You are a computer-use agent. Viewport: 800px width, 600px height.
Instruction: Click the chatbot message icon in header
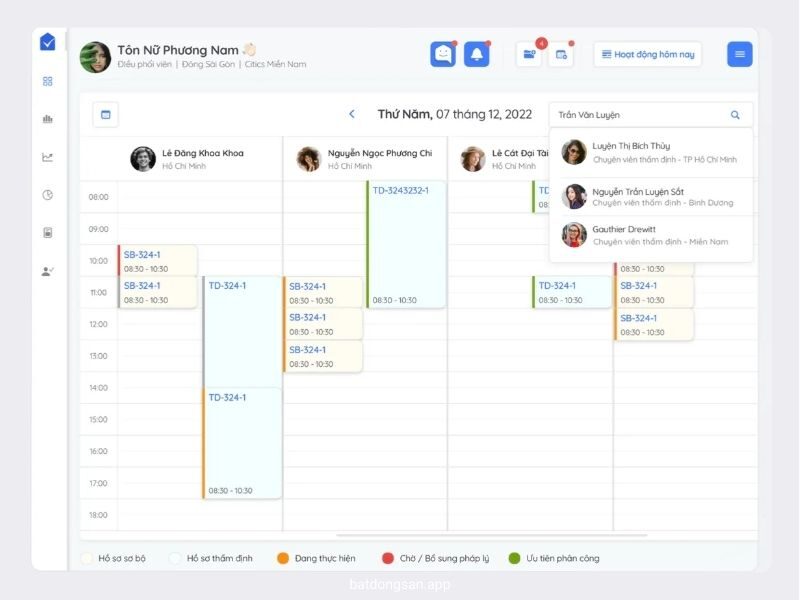point(442,54)
